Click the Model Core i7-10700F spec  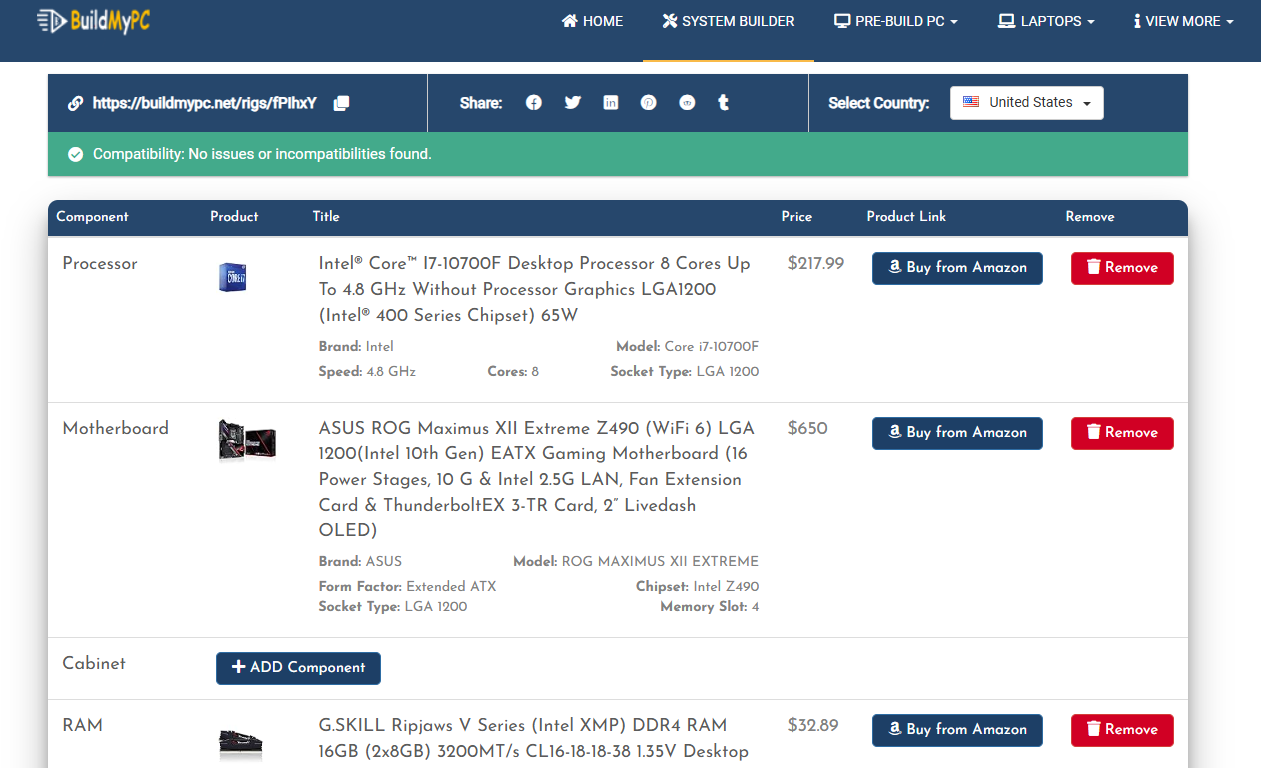[688, 347]
